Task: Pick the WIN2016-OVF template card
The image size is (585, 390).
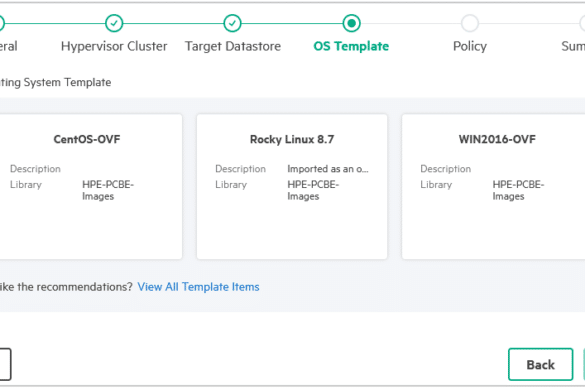Action: [x=493, y=187]
